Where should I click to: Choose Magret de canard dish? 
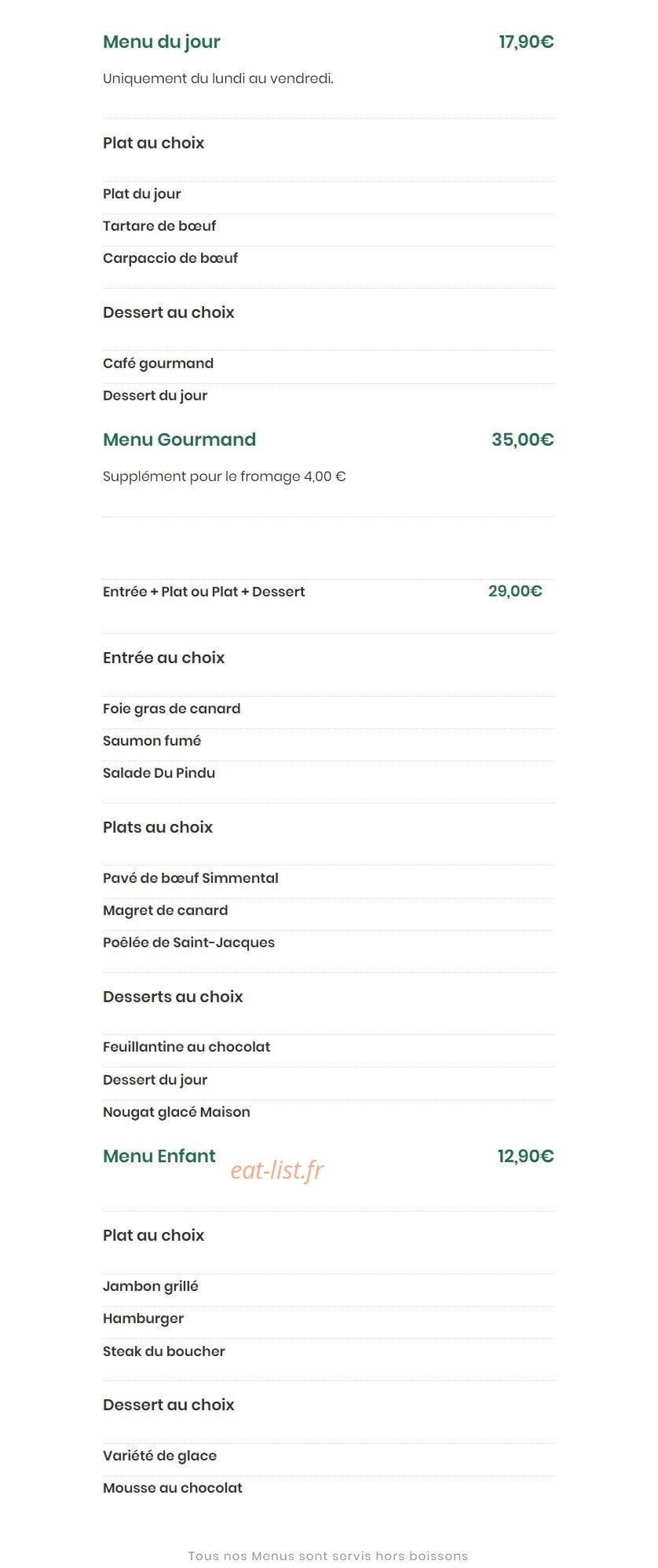pos(166,910)
